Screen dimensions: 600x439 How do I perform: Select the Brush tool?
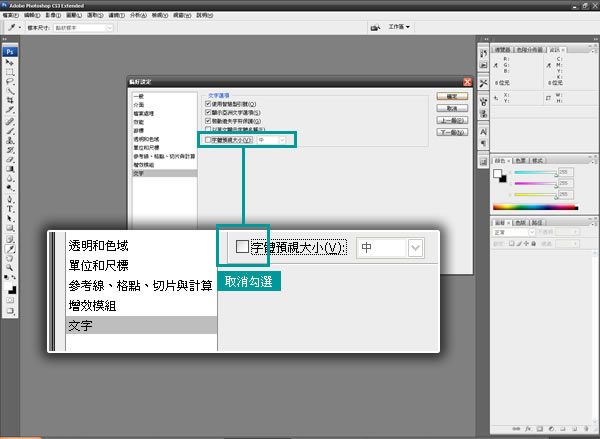click(x=10, y=131)
